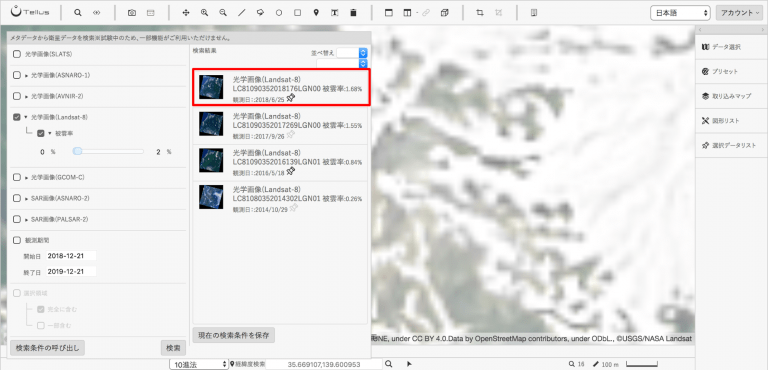Image resolution: width=768 pixels, height=370 pixels.
Task: Click the crop tool icon
Action: click(480, 13)
